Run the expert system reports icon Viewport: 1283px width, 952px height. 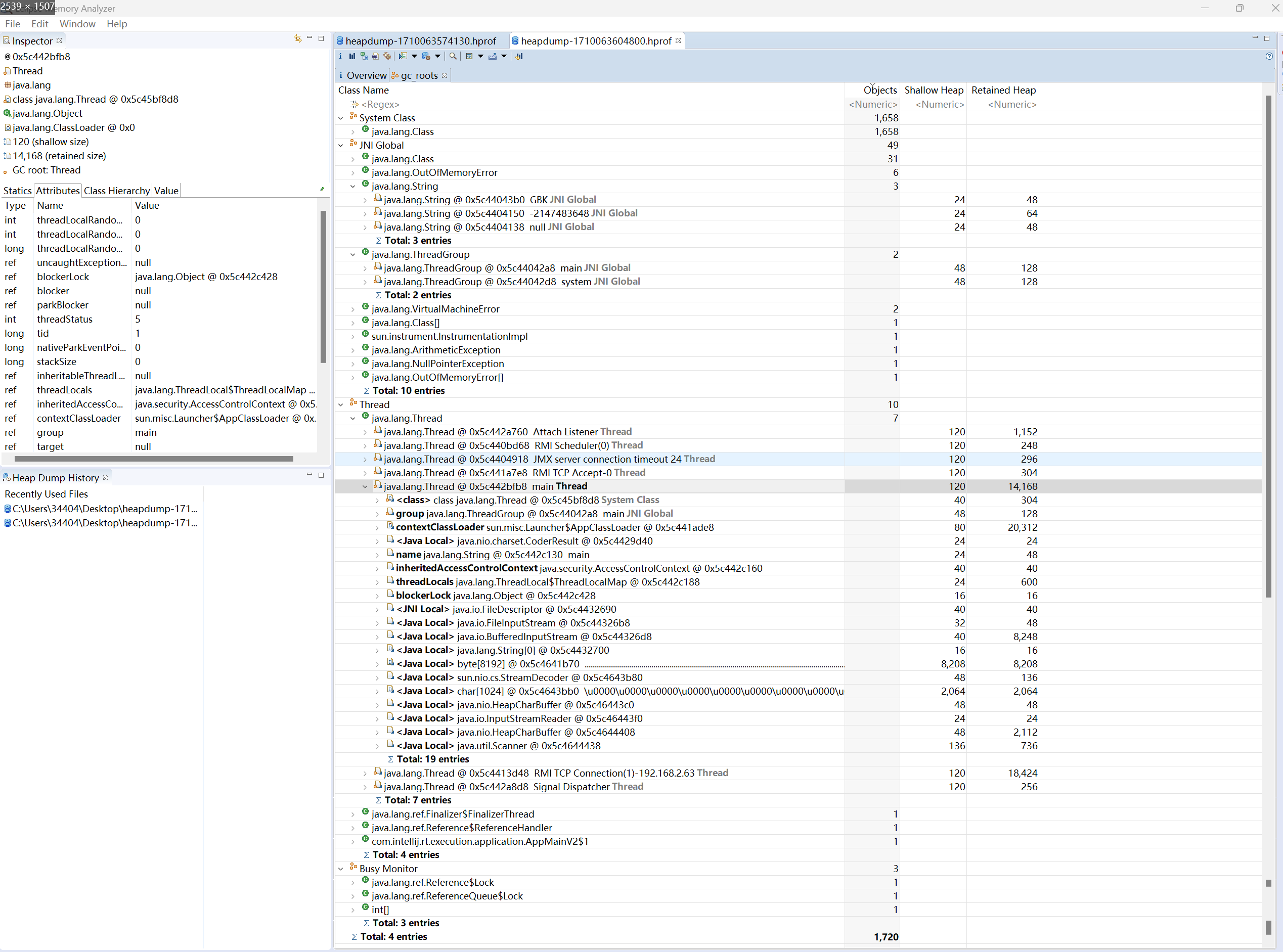tap(403, 56)
